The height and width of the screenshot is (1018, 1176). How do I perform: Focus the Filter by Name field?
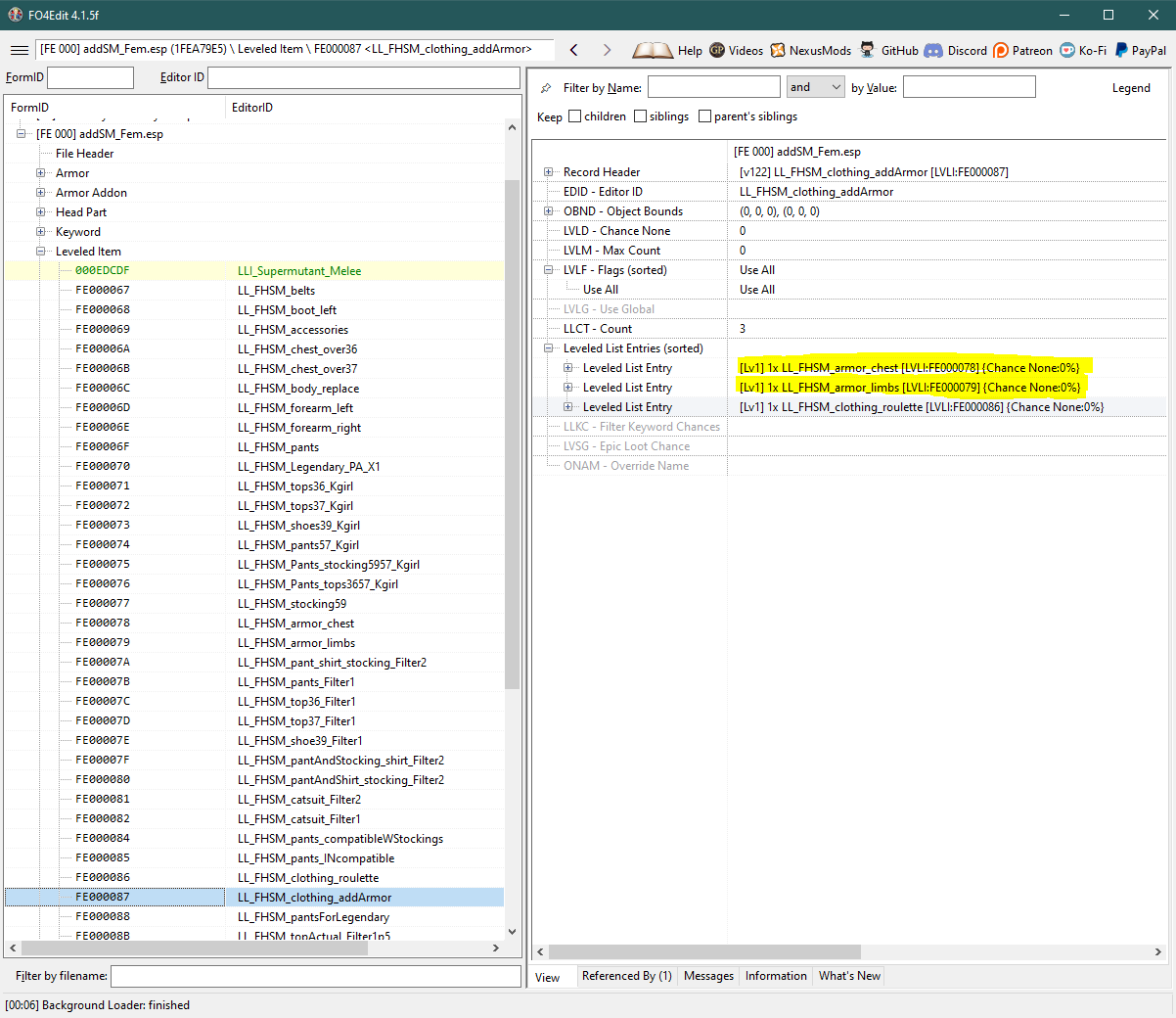[x=714, y=87]
